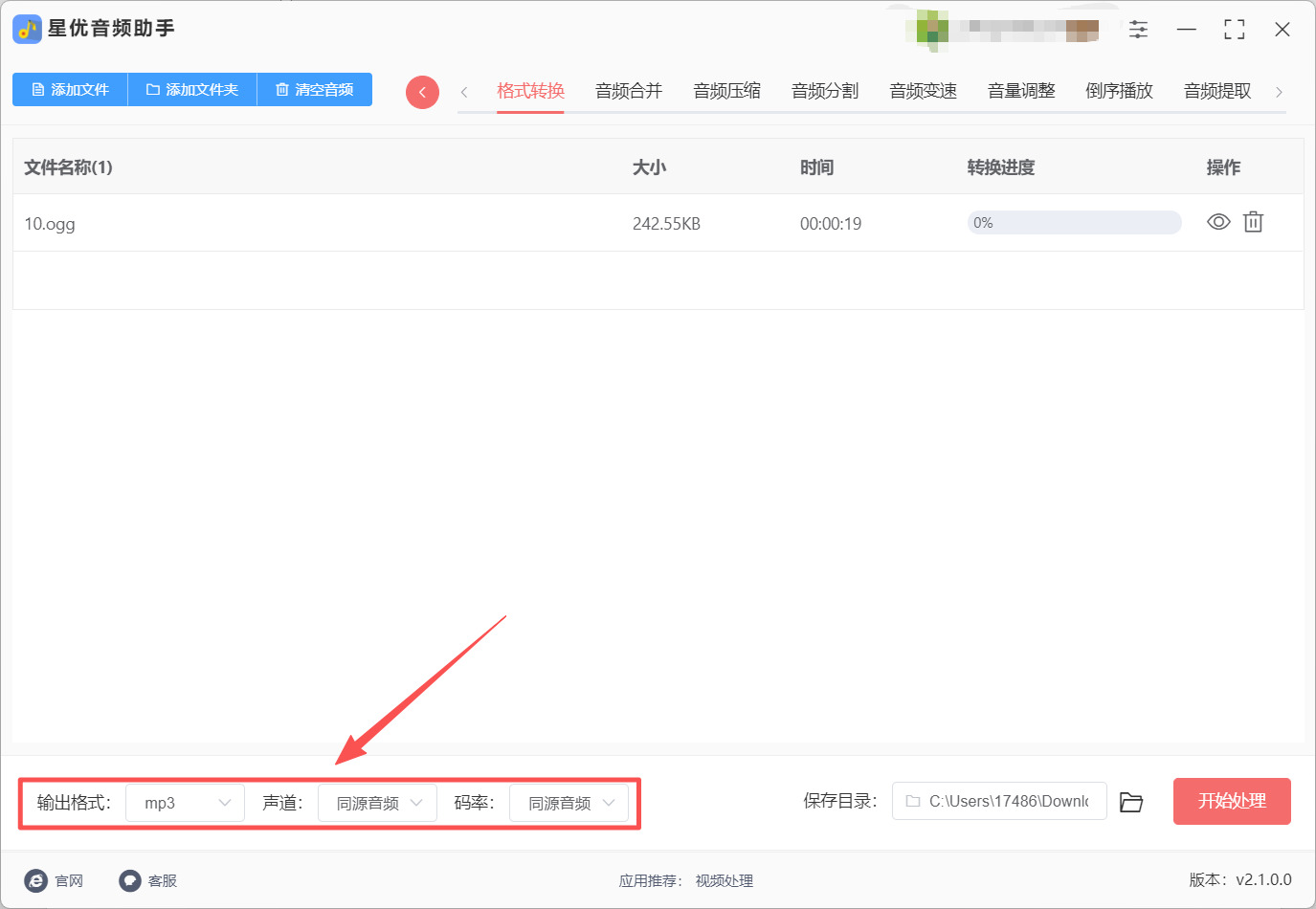Open the 声道 channel dropdown
Screen dimensions: 1316x909
coord(377,803)
